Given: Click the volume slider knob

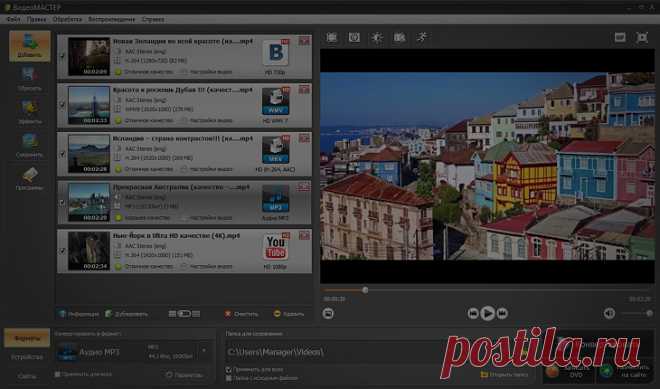Looking at the screenshot, I should coord(649,313).
